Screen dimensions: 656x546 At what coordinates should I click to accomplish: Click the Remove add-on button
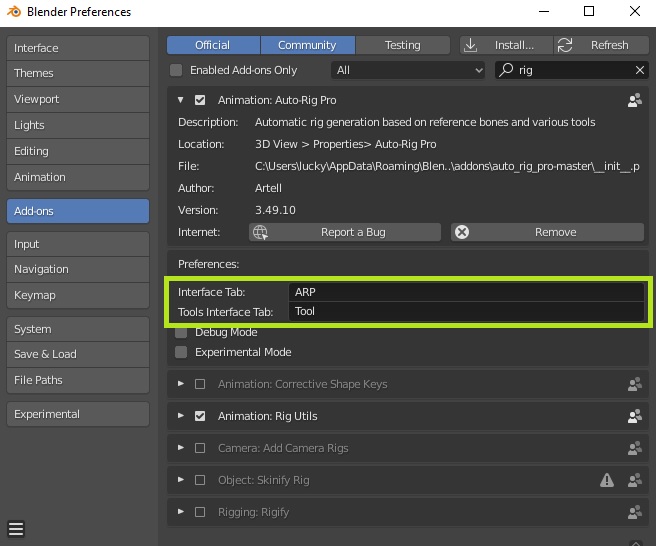(547, 232)
